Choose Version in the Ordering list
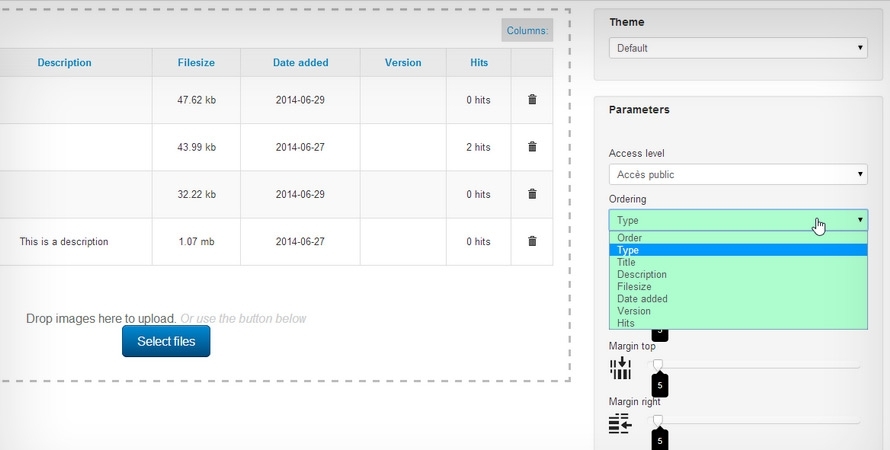The image size is (890, 450). [738, 311]
